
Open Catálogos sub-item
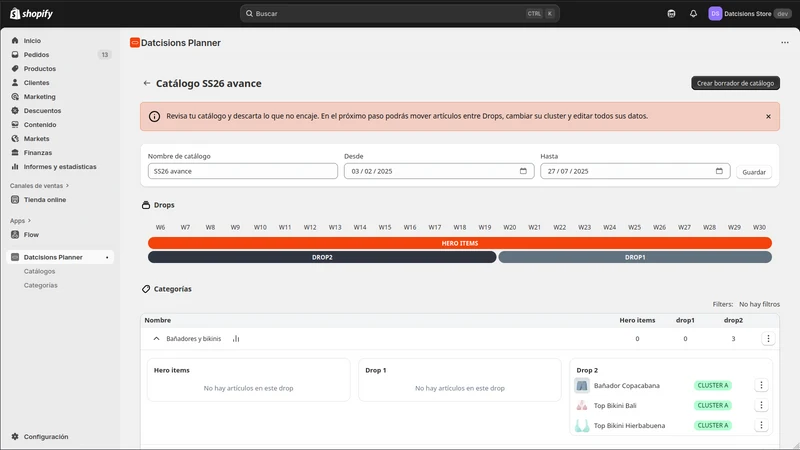tap(39, 271)
